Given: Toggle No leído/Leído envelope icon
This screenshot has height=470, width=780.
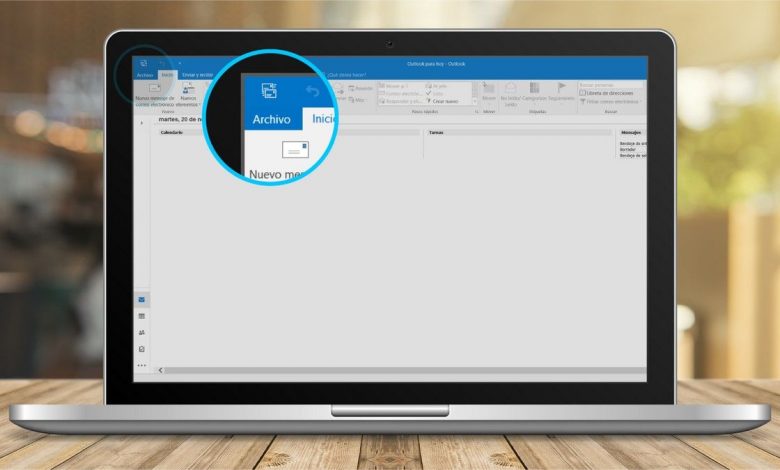Looking at the screenshot, I should click(x=510, y=94).
